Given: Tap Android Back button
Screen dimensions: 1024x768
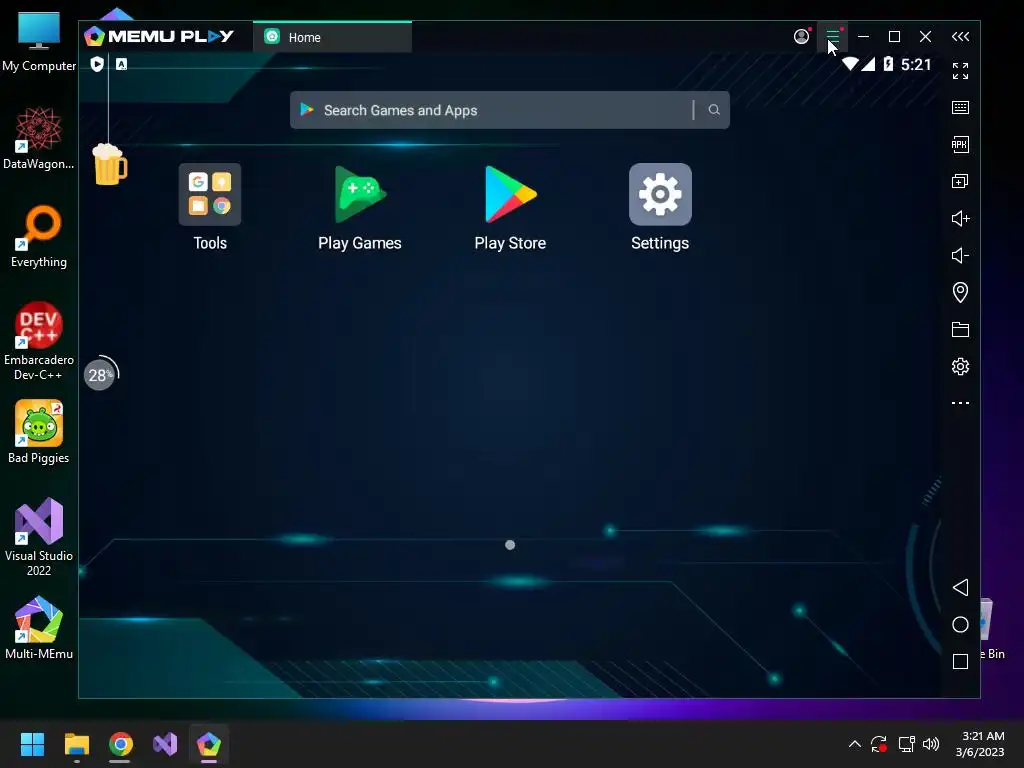Looking at the screenshot, I should pos(960,588).
